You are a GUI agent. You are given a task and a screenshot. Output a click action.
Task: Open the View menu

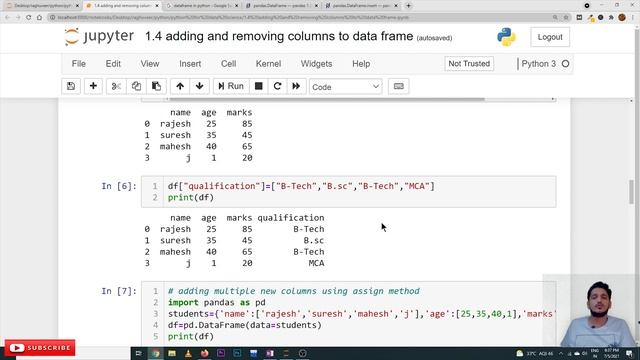pyautogui.click(x=150, y=64)
